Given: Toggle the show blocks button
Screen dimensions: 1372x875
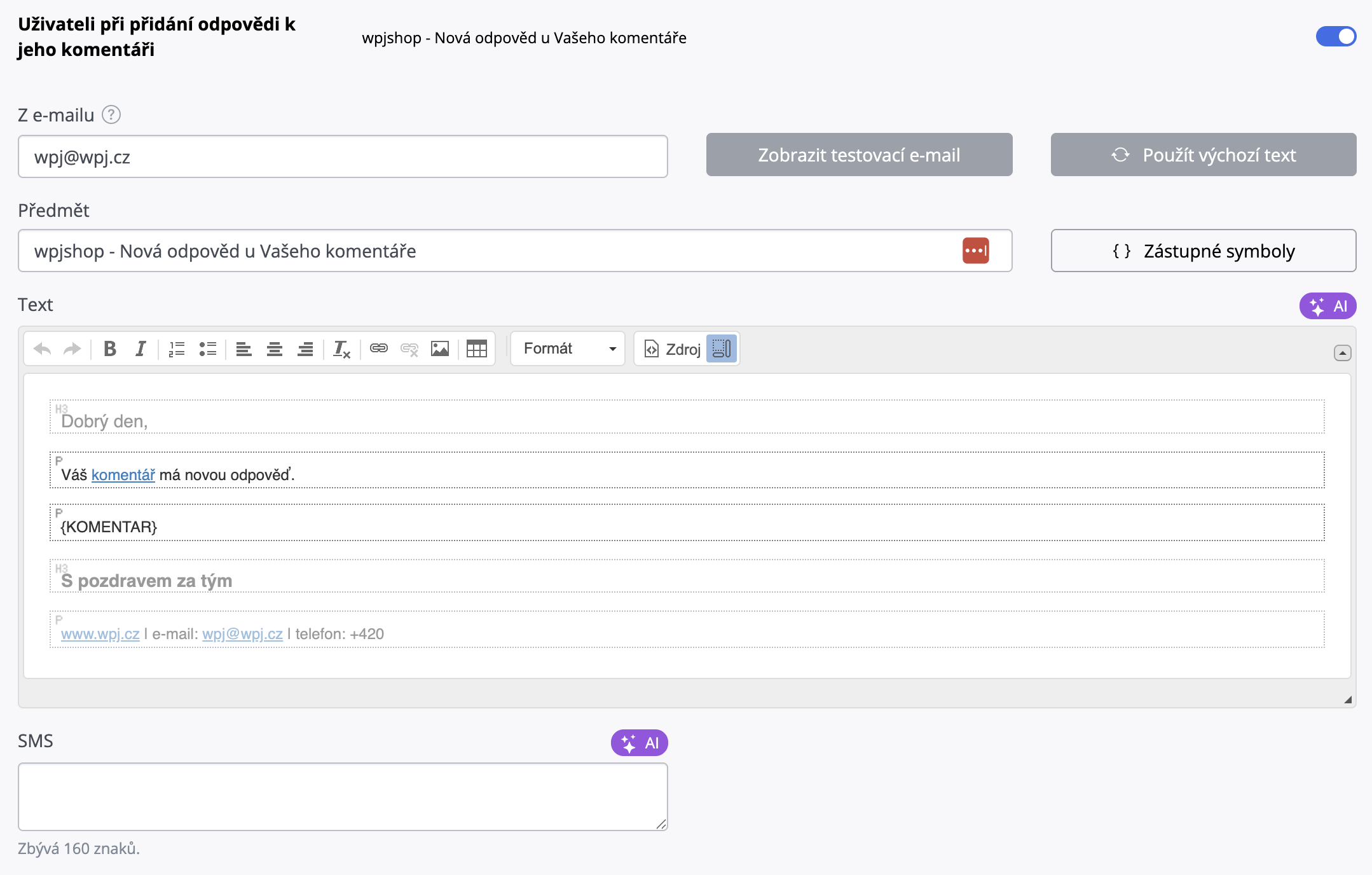Looking at the screenshot, I should point(722,348).
